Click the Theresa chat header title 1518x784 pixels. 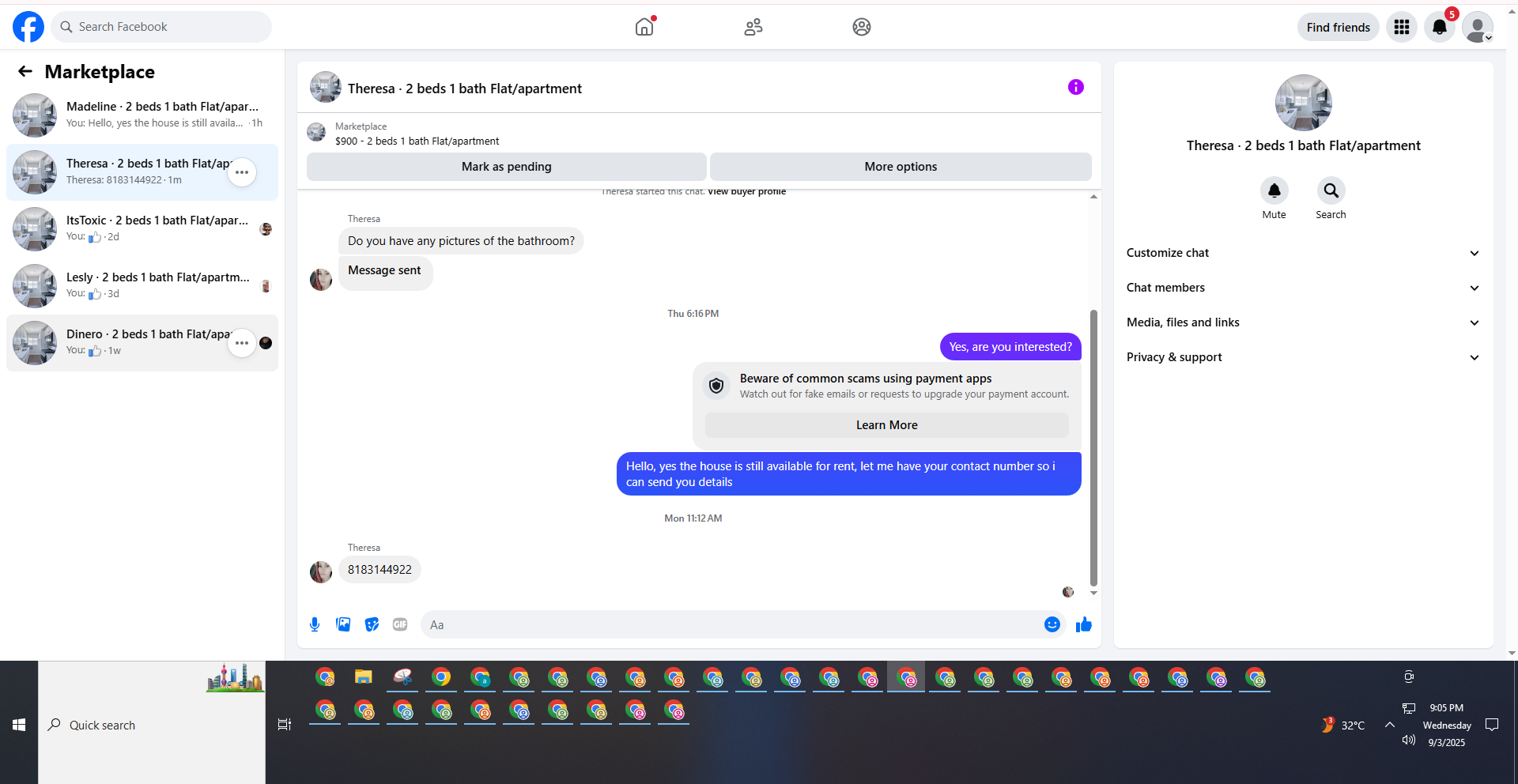click(x=465, y=89)
